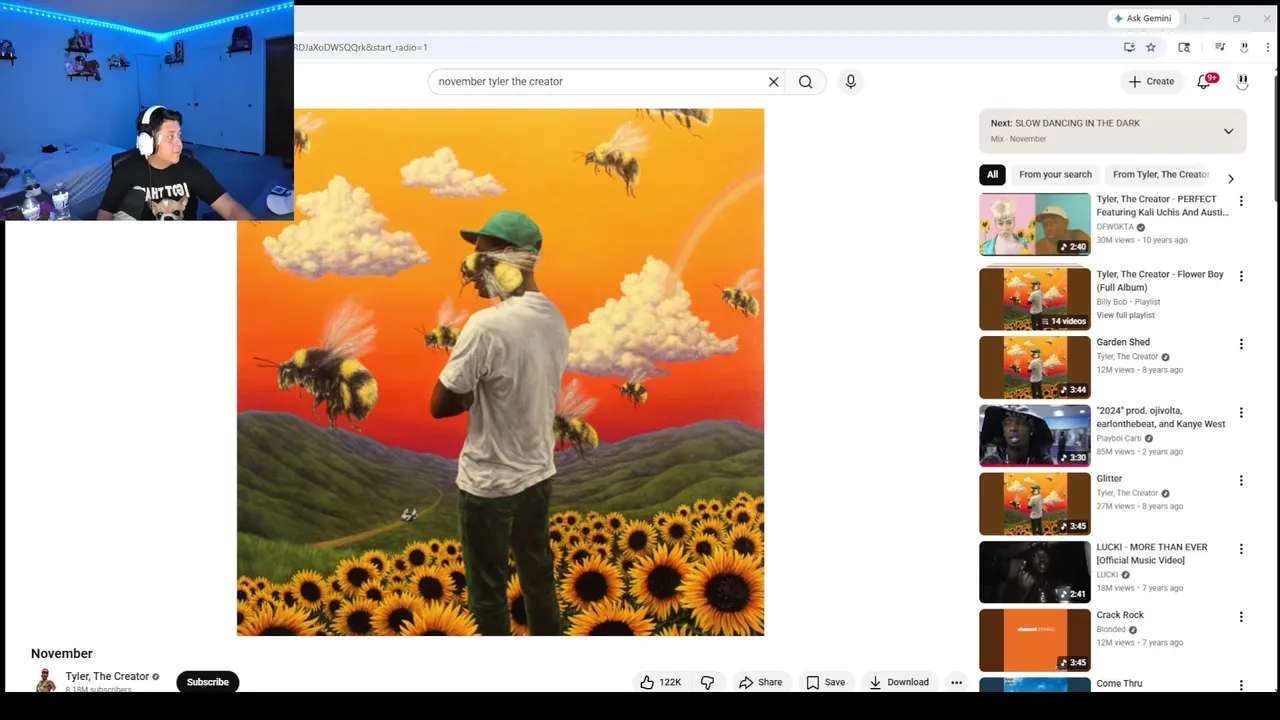Open options menu for "2024" Playboi Carti video
Image resolution: width=1280 pixels, height=720 pixels.
[1241, 412]
